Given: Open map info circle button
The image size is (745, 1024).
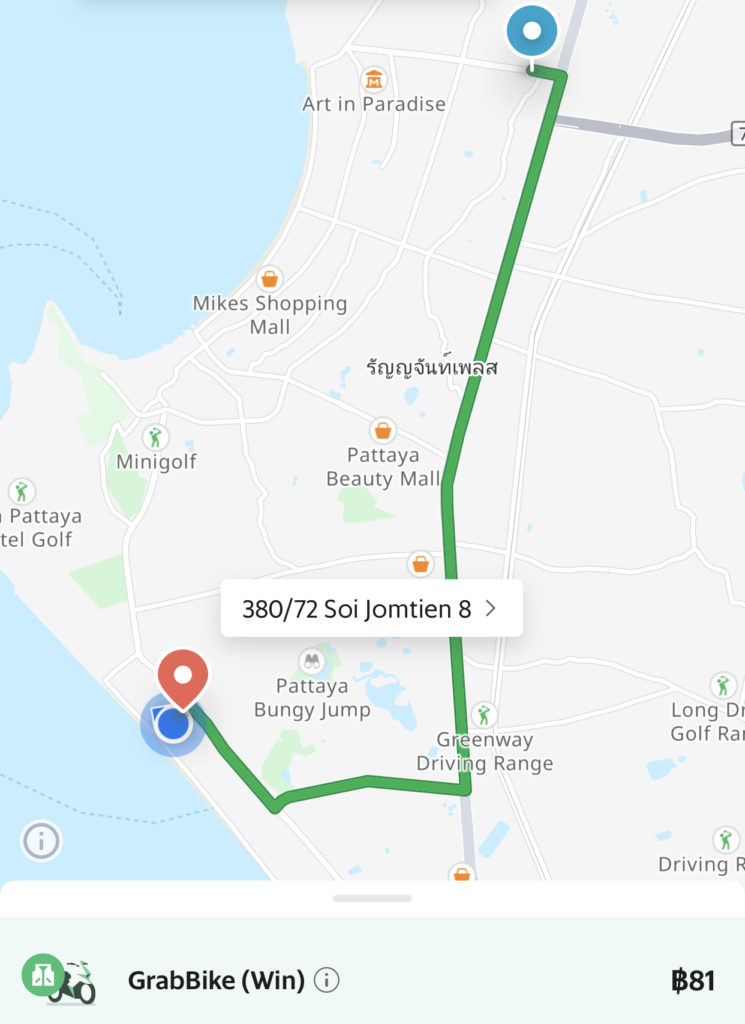Looking at the screenshot, I should [41, 841].
